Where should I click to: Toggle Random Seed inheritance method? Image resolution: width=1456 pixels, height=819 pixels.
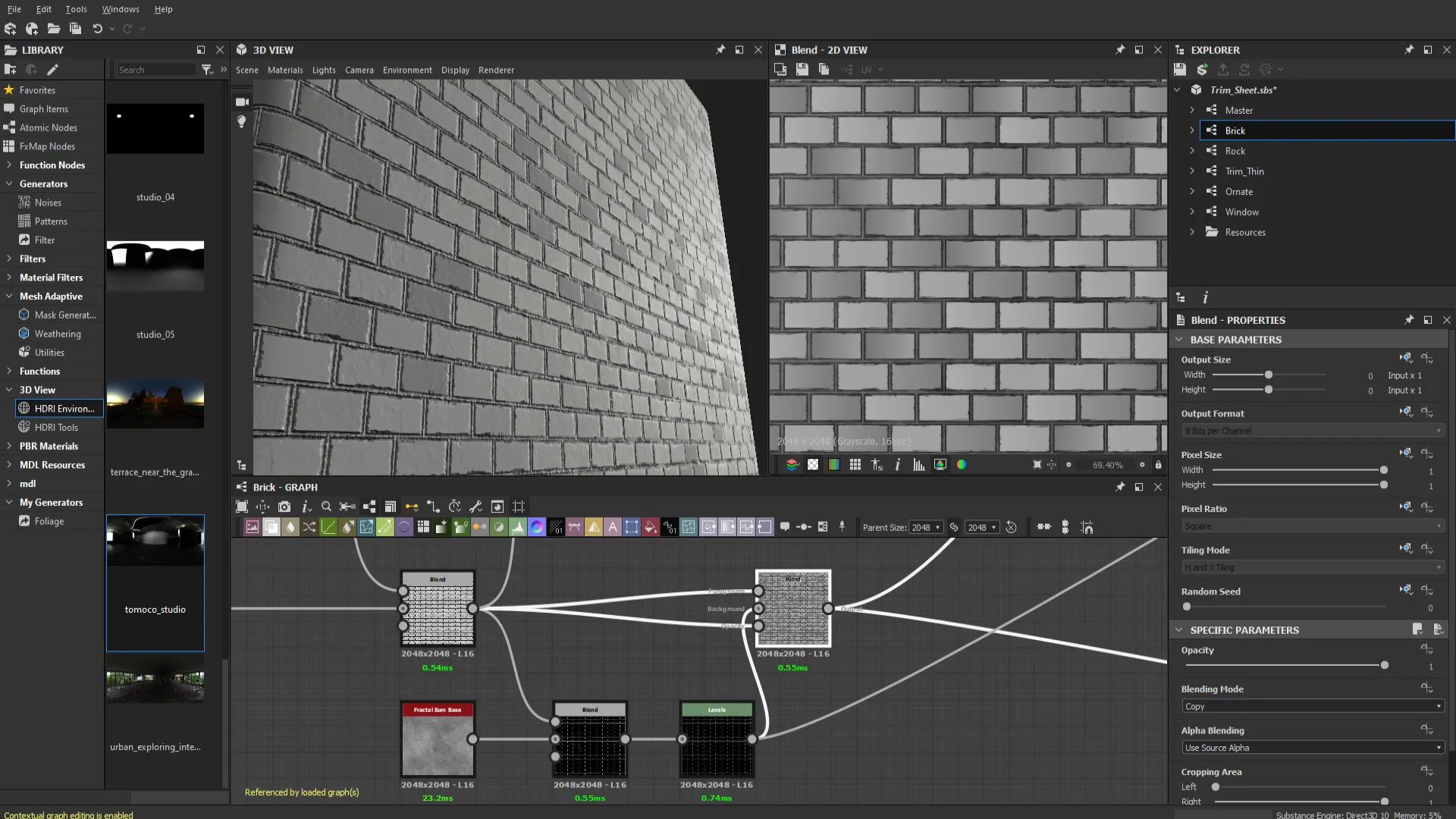point(1406,590)
